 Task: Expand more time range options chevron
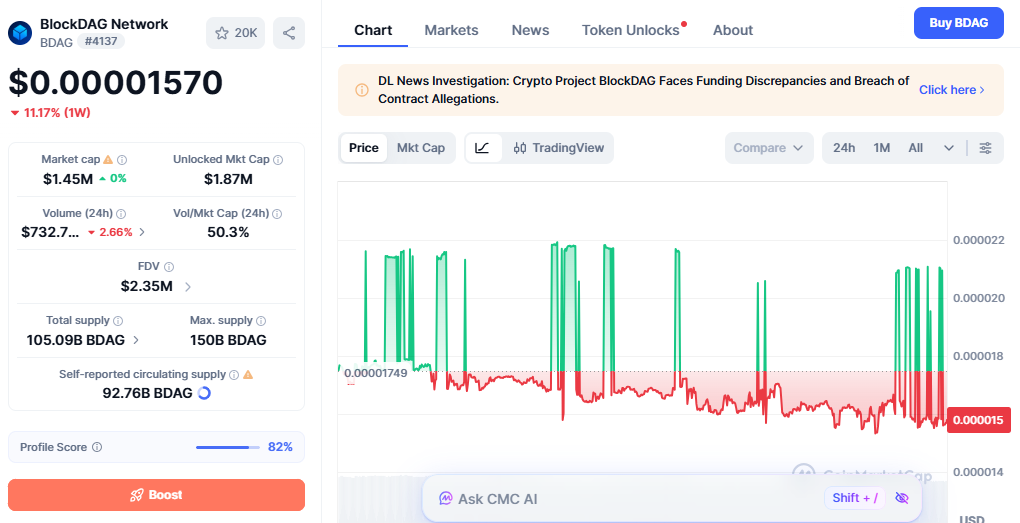[948, 148]
